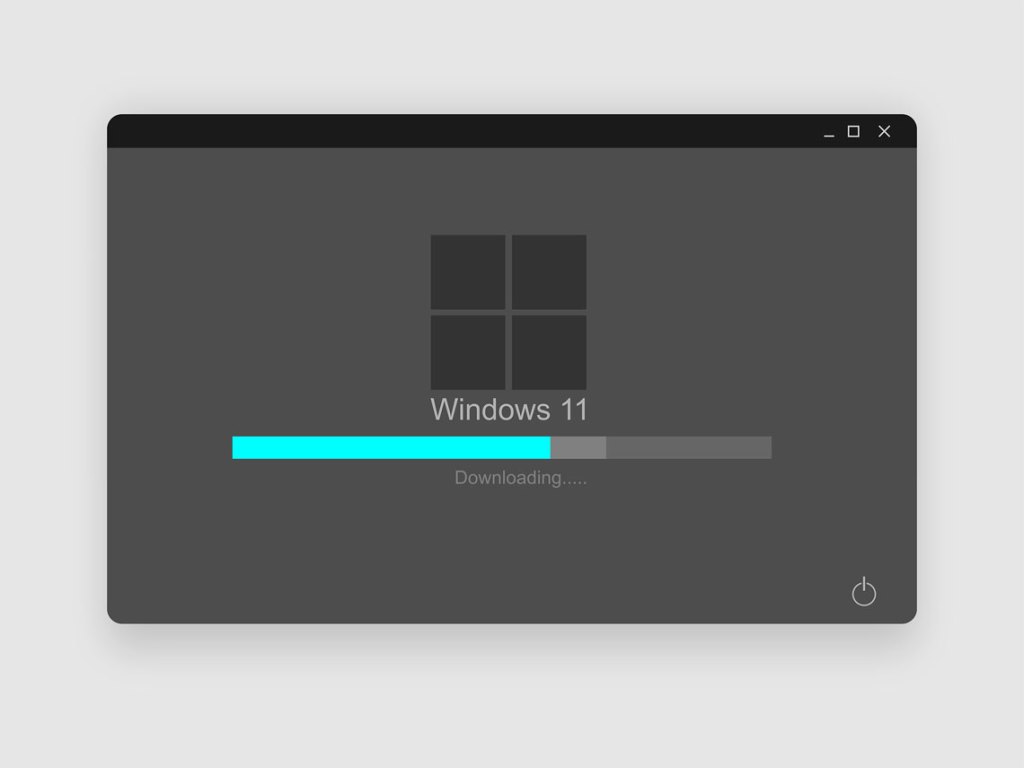Screen dimensions: 1024x768
Task: Close the Windows 11 download window
Action: [884, 131]
